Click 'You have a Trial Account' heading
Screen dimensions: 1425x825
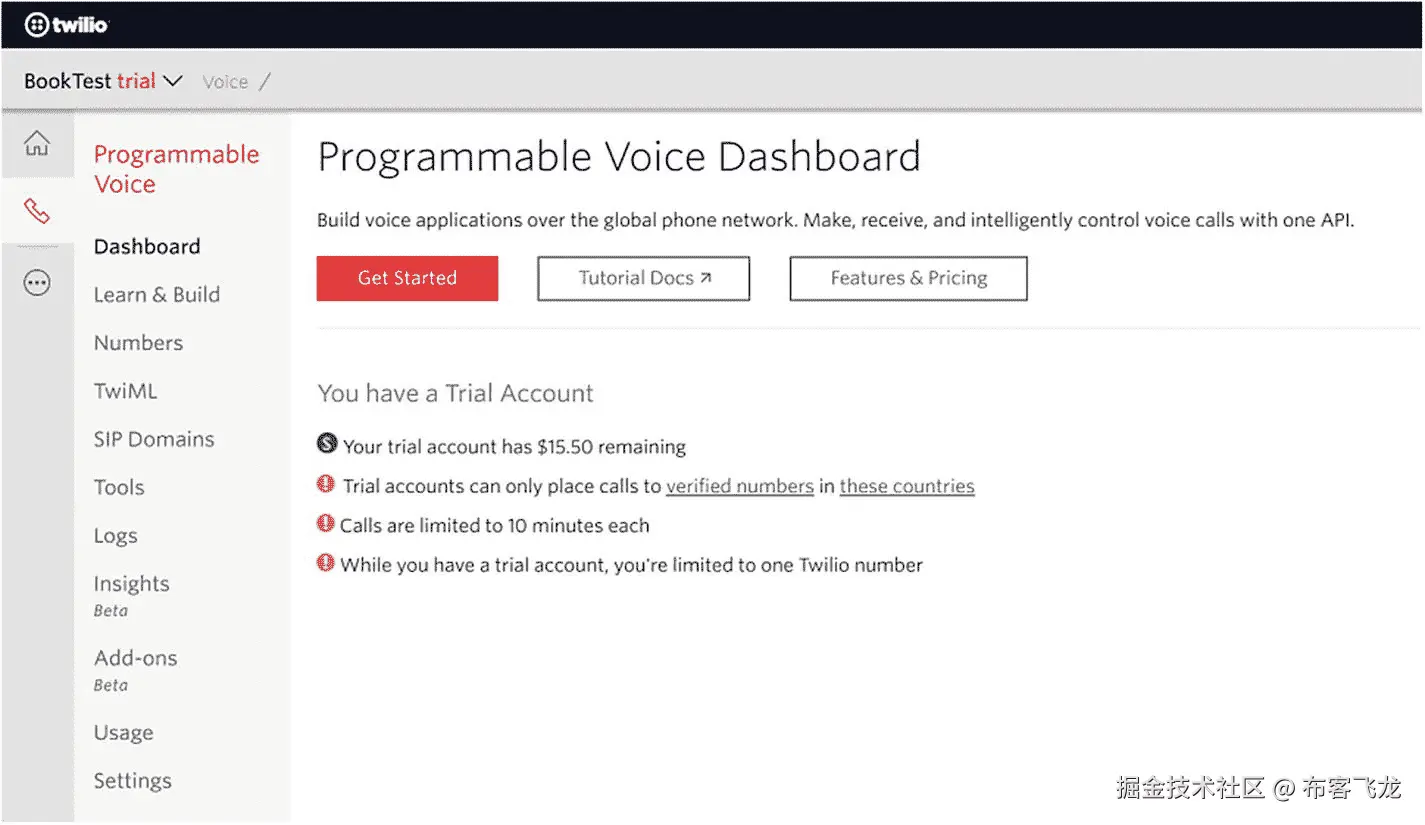[x=455, y=393]
